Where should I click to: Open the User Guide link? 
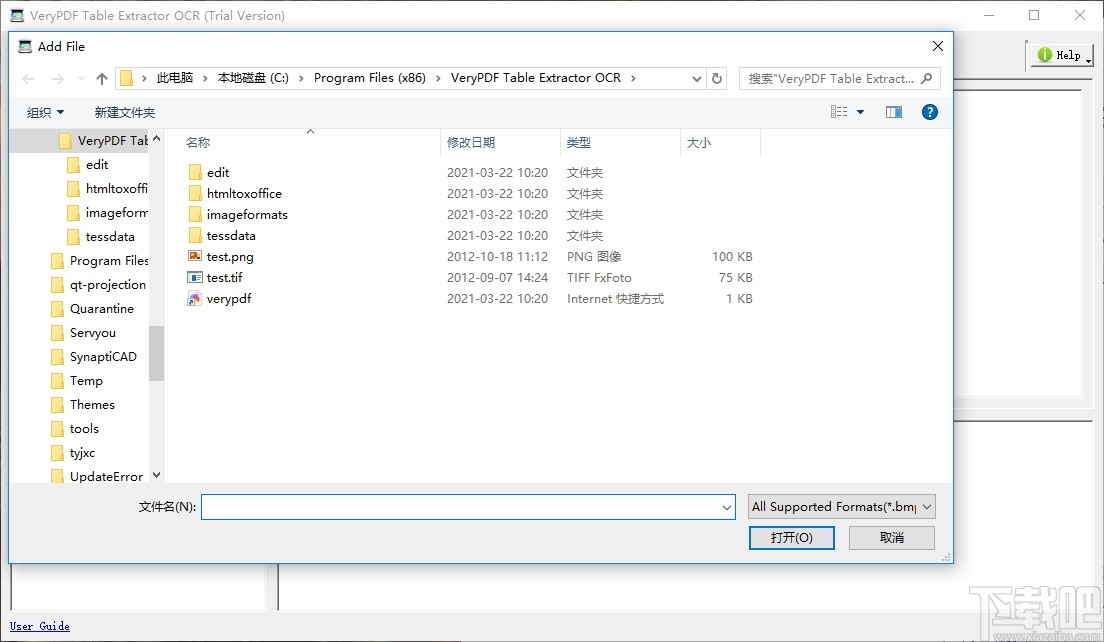point(39,626)
